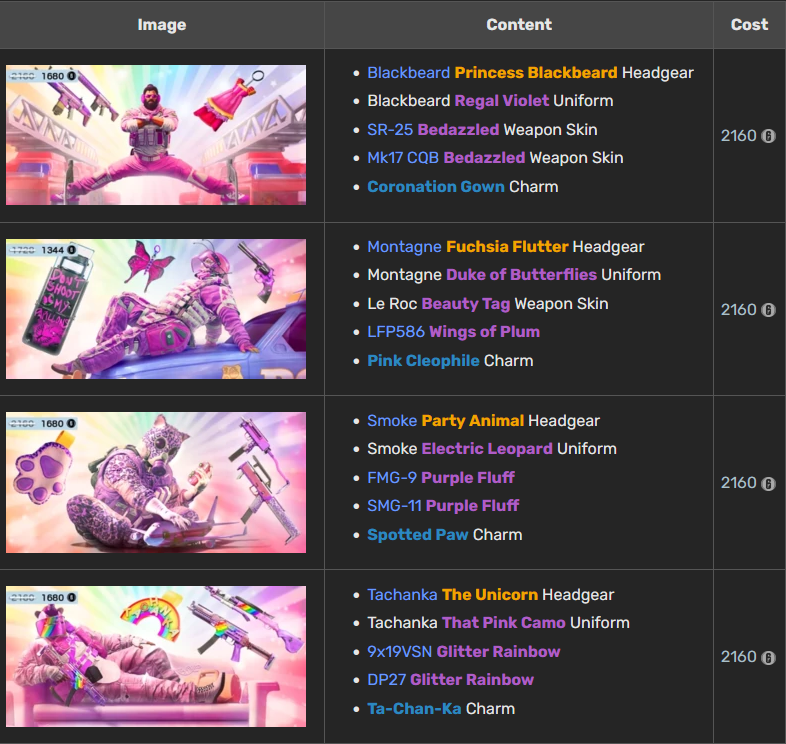786x744 pixels.
Task: Open the Electric Leopard uniform link
Action: coord(487,449)
